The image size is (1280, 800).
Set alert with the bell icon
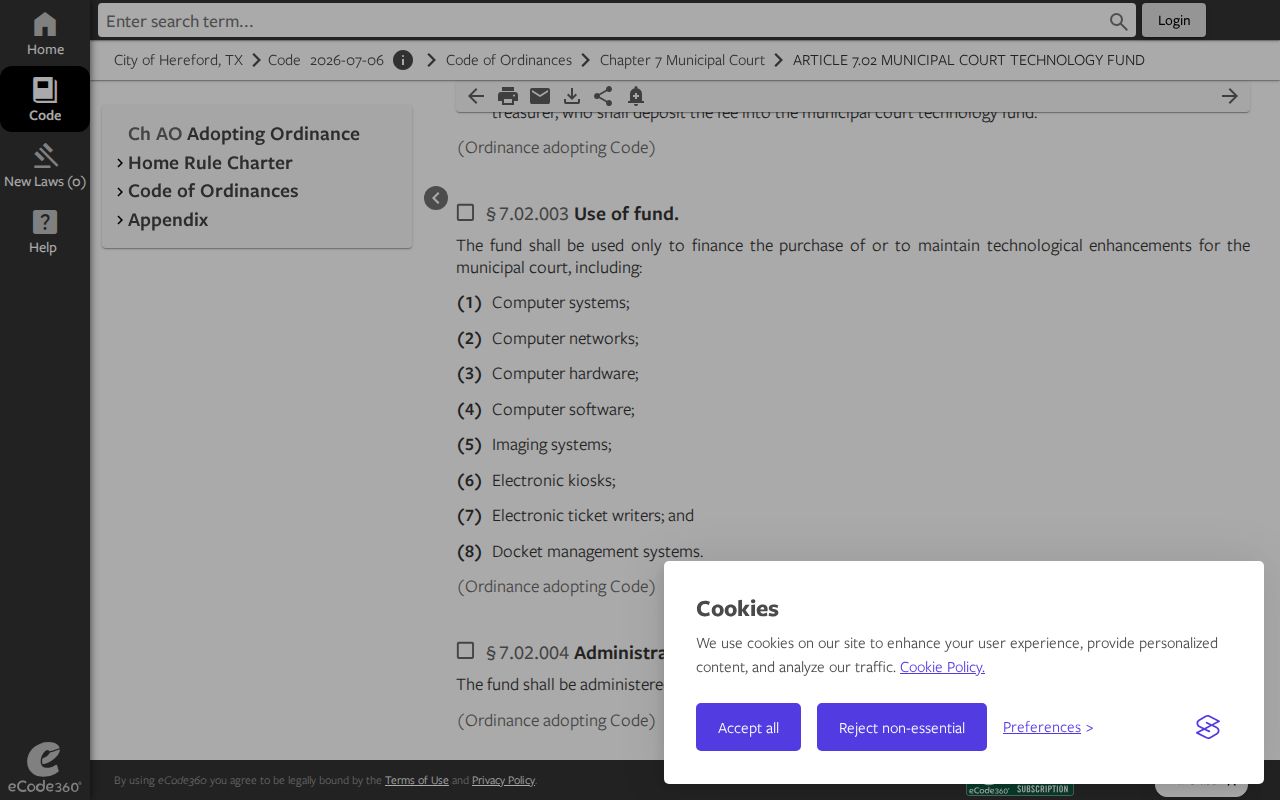pos(636,96)
